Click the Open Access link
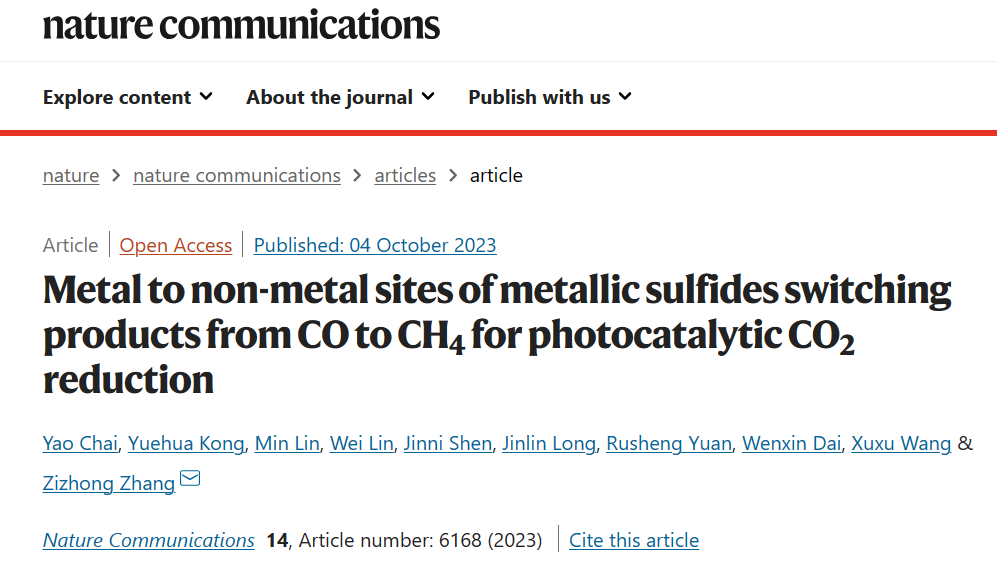Image resolution: width=997 pixels, height=563 pixels. click(175, 246)
